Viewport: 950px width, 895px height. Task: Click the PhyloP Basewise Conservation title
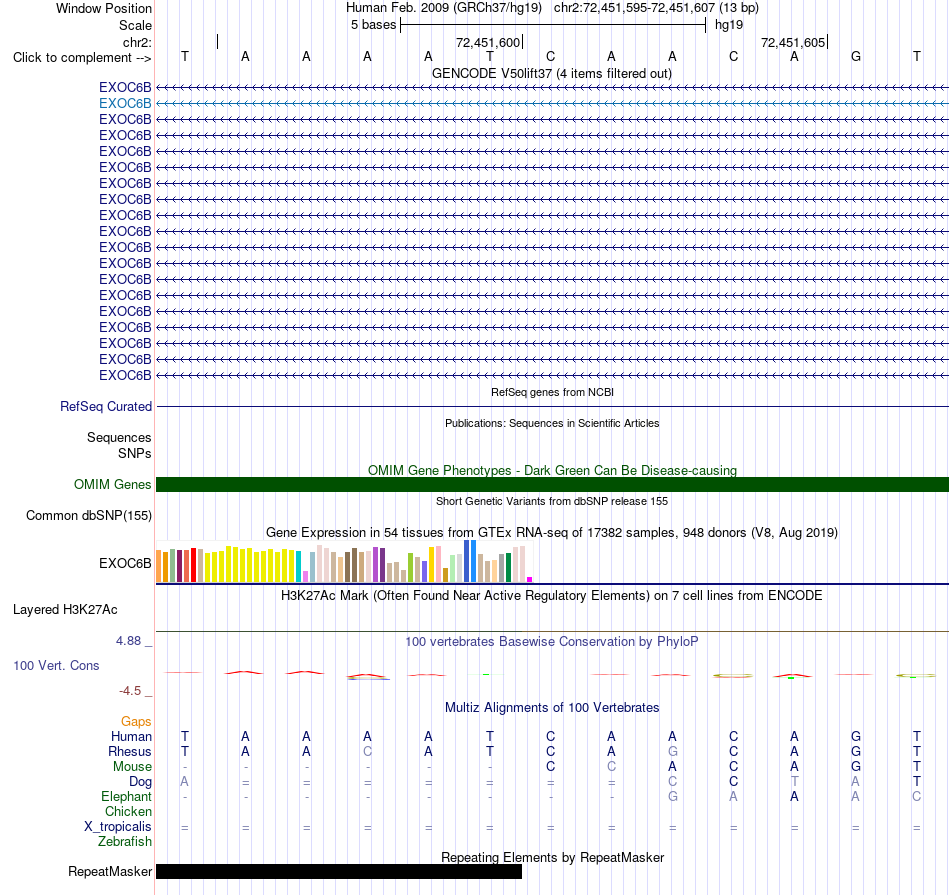(x=551, y=642)
